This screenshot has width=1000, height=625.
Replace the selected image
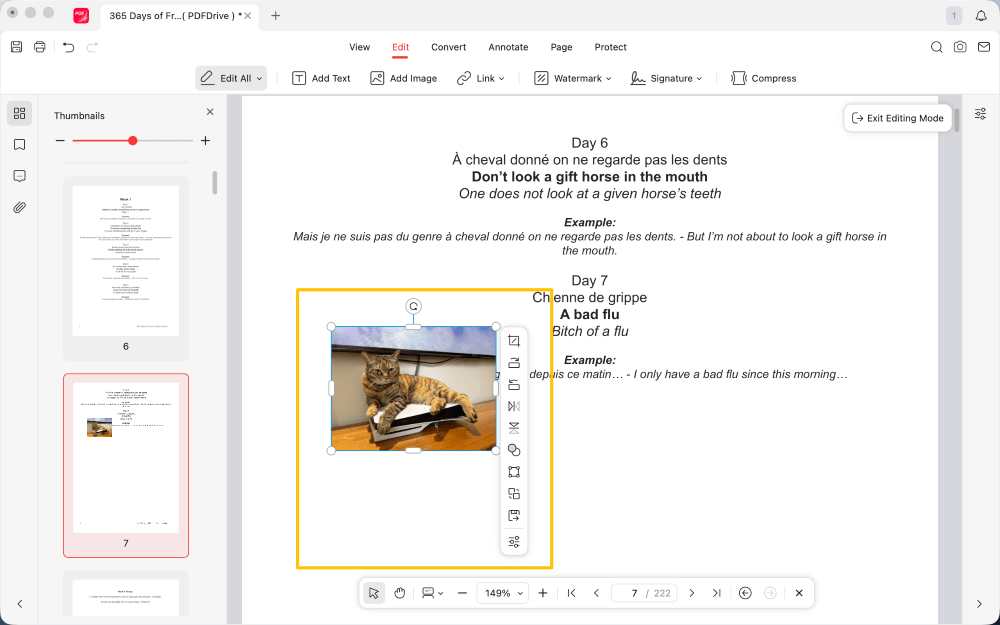pyautogui.click(x=514, y=494)
